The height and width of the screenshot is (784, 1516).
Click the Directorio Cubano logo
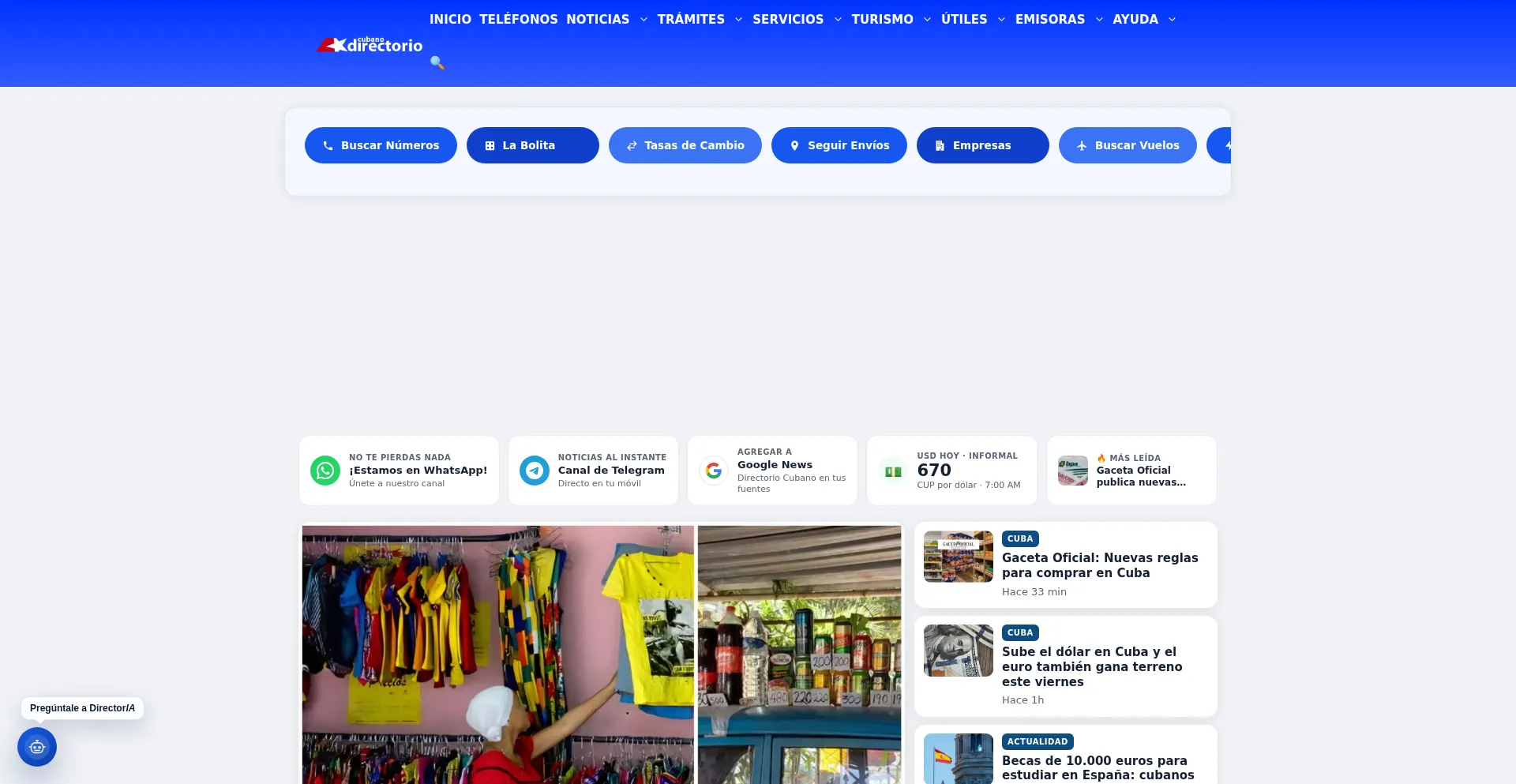pyautogui.click(x=370, y=45)
